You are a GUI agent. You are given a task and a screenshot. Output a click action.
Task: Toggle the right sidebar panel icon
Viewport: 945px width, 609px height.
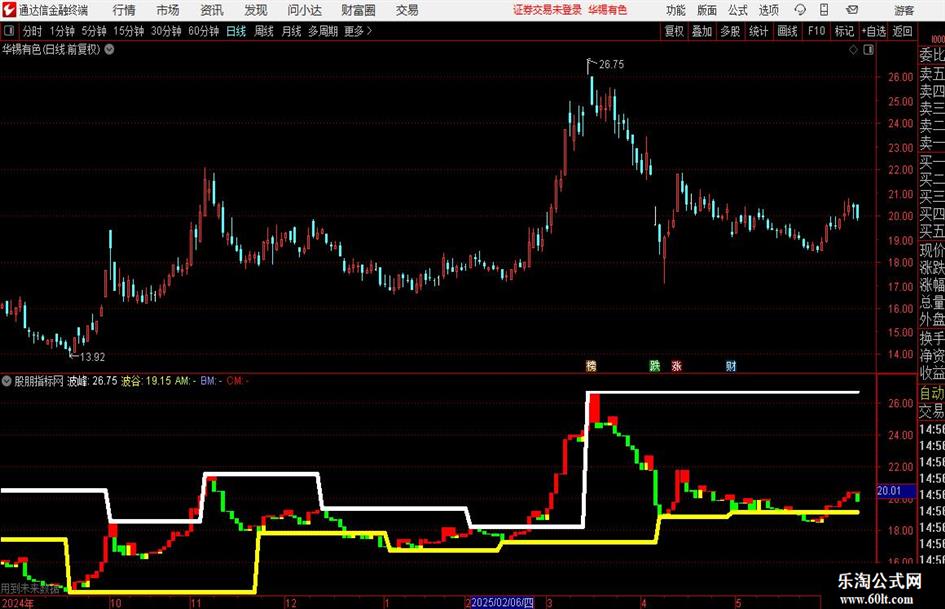868,50
